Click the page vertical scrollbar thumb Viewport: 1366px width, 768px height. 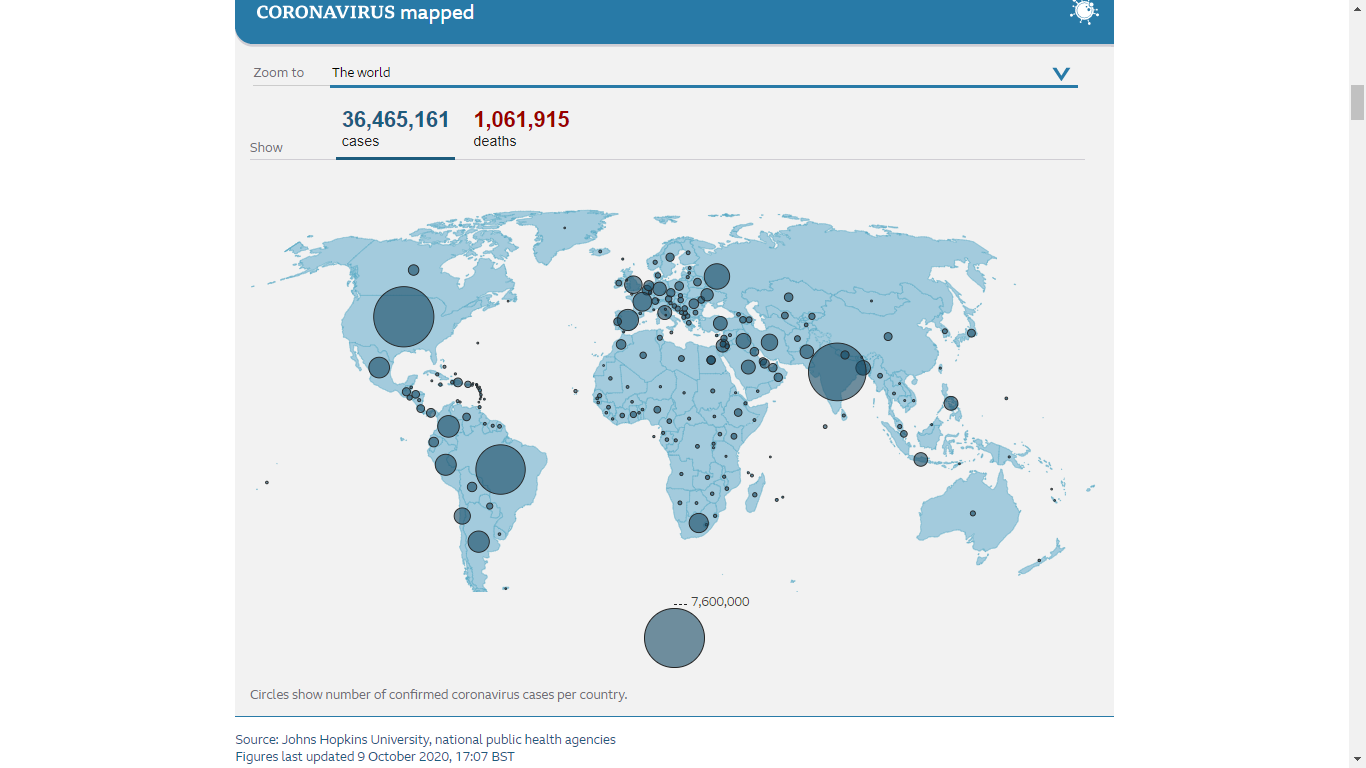pos(1357,102)
